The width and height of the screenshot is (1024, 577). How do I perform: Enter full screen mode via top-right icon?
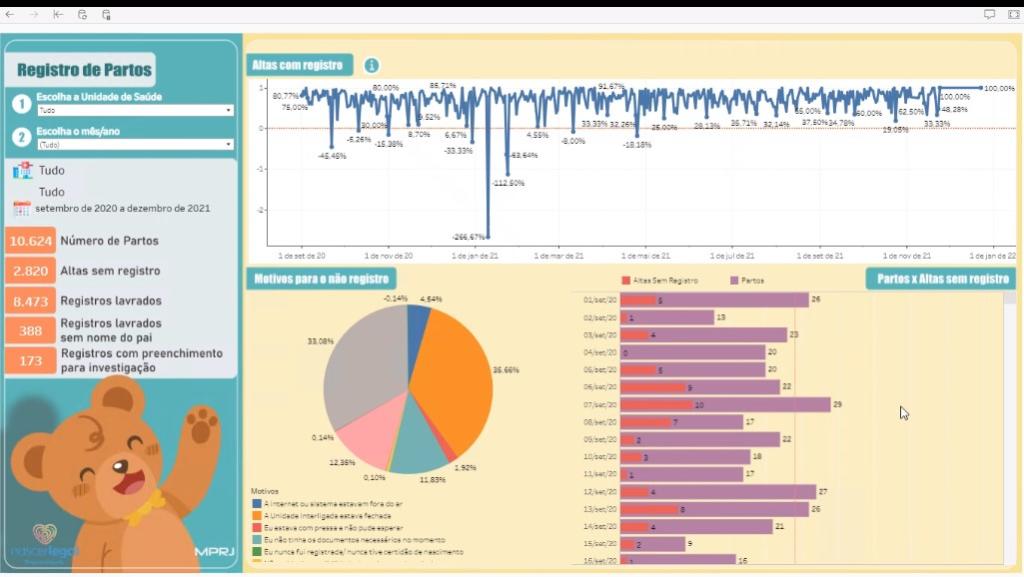click(1012, 15)
